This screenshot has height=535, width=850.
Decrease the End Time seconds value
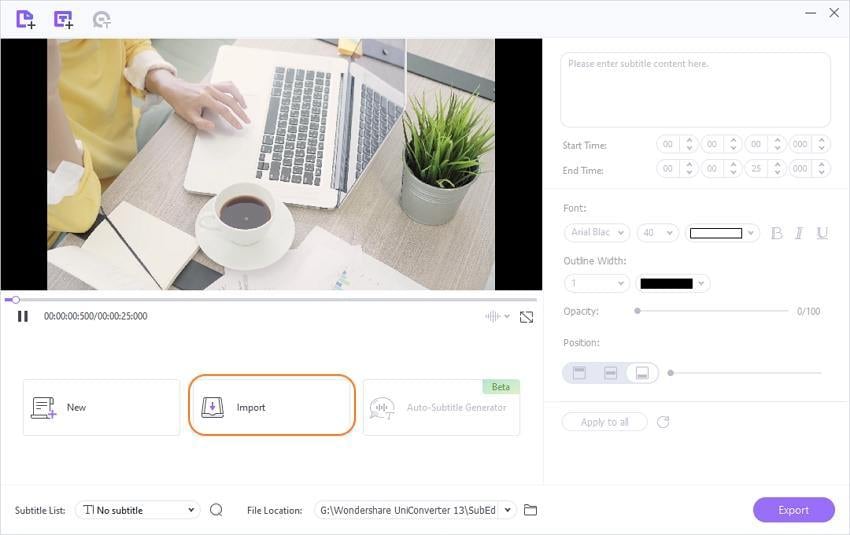click(x=777, y=172)
